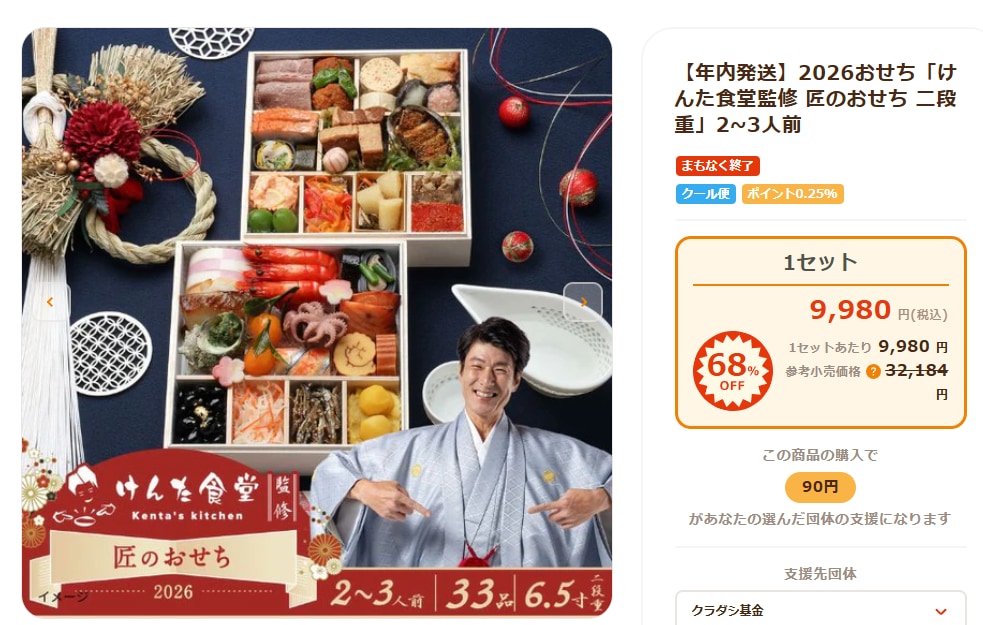
Task: Click the strikethrough price 32,184
Action: click(916, 370)
